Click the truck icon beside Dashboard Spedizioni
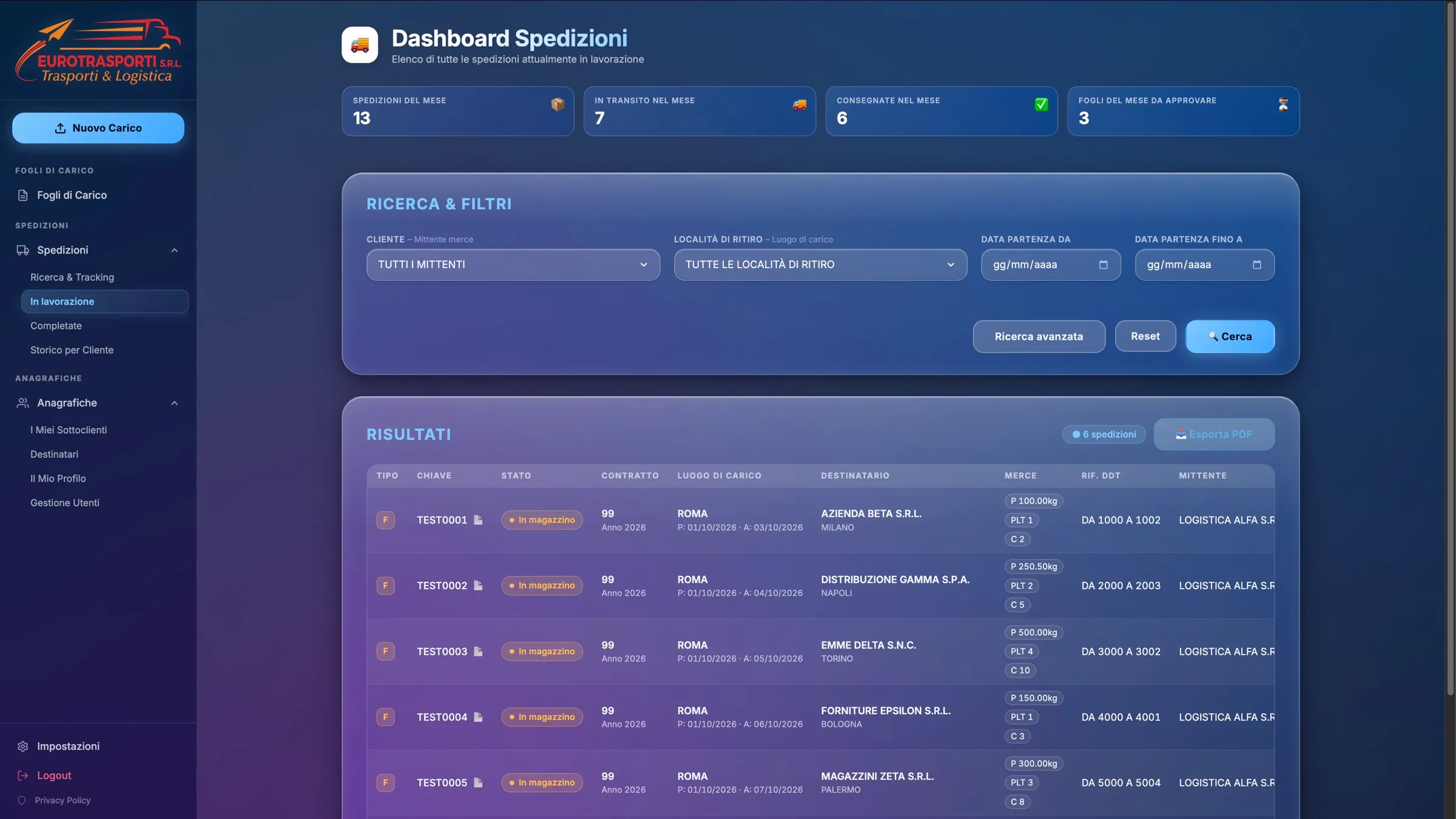This screenshot has width=1456, height=819. (360, 45)
